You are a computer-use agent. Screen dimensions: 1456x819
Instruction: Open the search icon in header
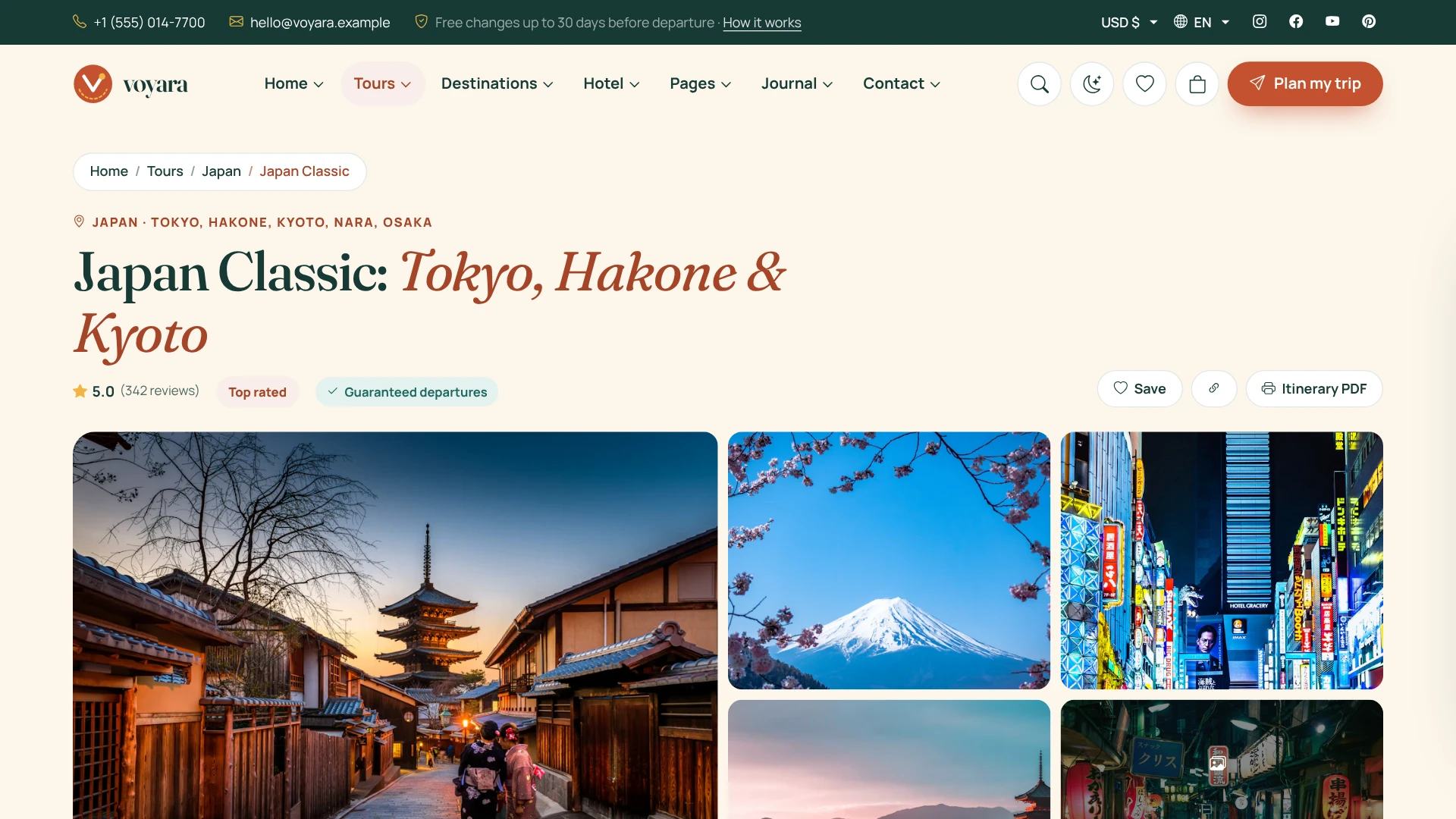click(x=1040, y=84)
